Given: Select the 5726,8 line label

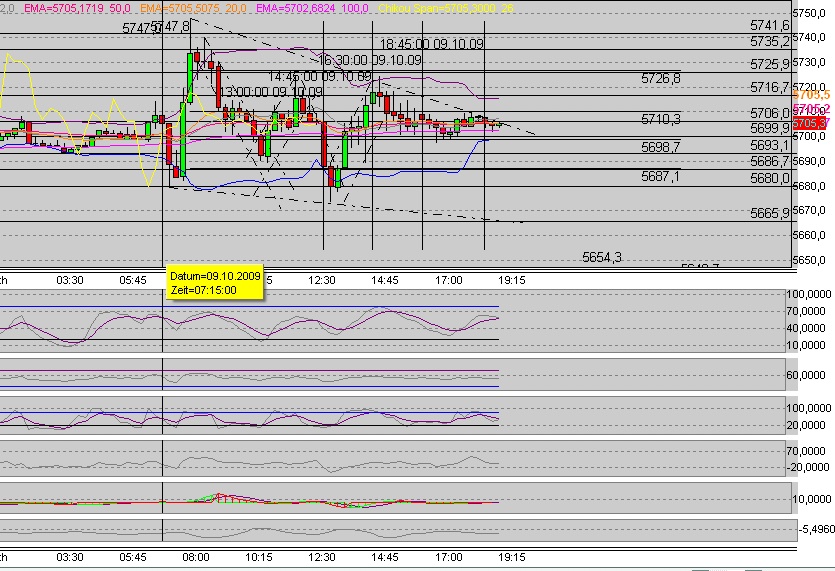Looking at the screenshot, I should pos(660,78).
